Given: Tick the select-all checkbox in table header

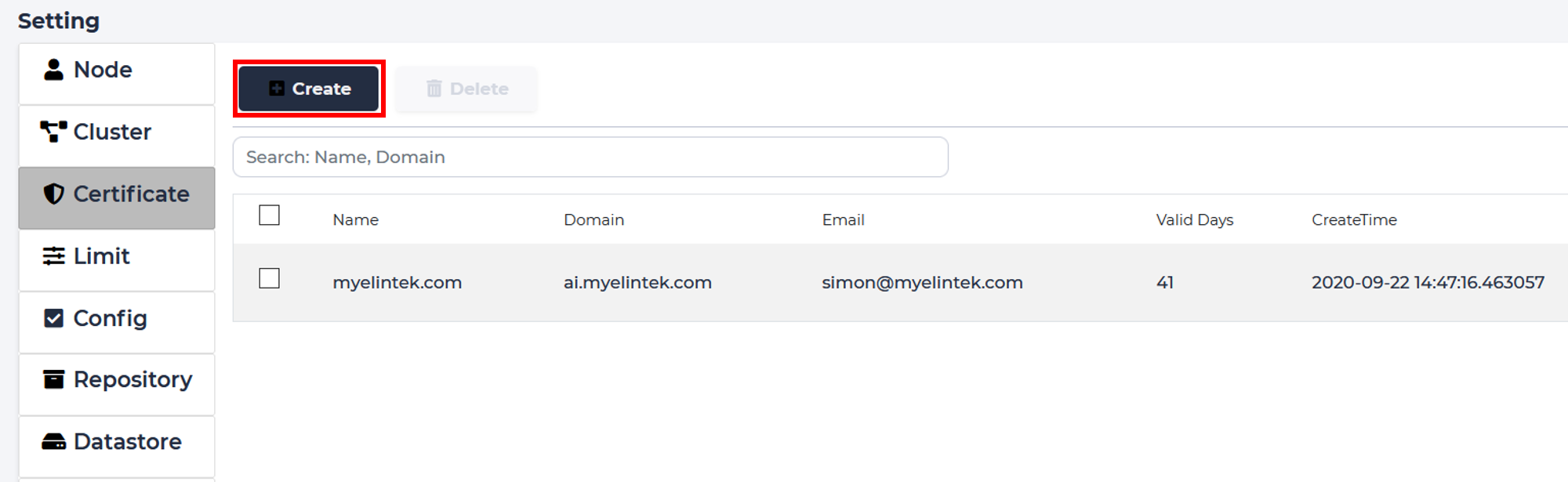Looking at the screenshot, I should [x=269, y=215].
